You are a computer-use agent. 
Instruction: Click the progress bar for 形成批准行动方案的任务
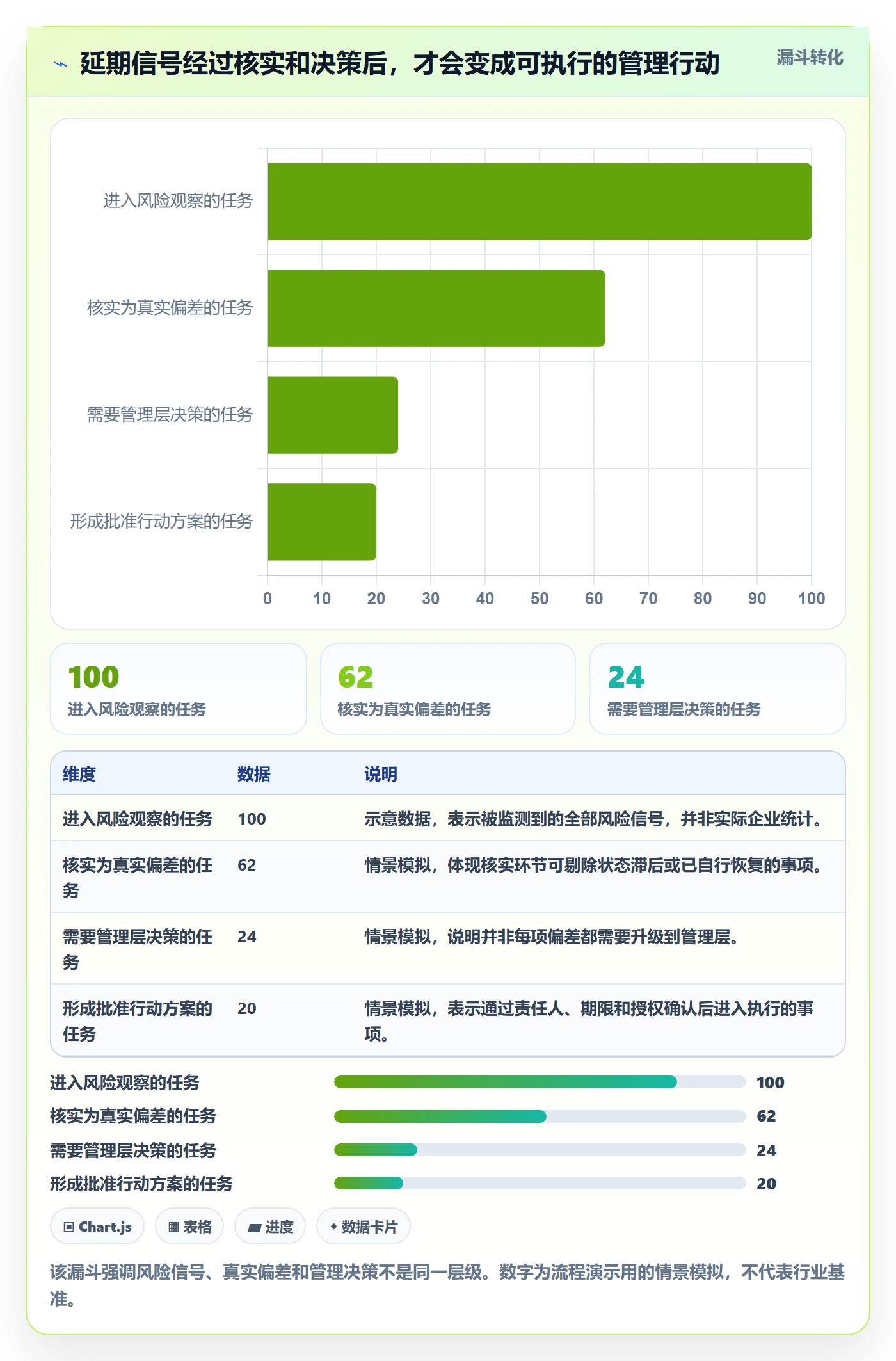click(x=540, y=1183)
